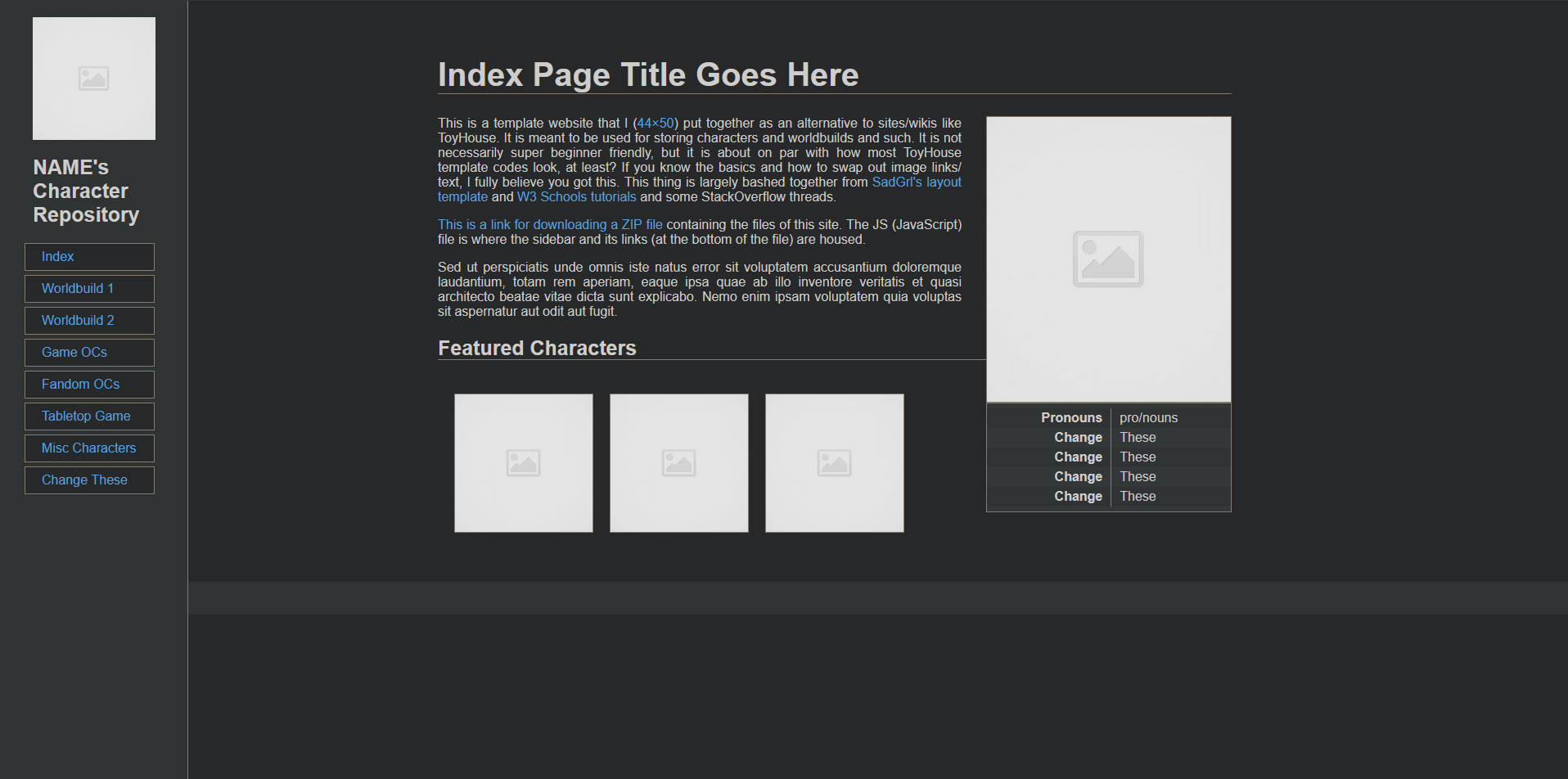Click the first featured character thumbnail
The image size is (1568, 779).
click(524, 463)
